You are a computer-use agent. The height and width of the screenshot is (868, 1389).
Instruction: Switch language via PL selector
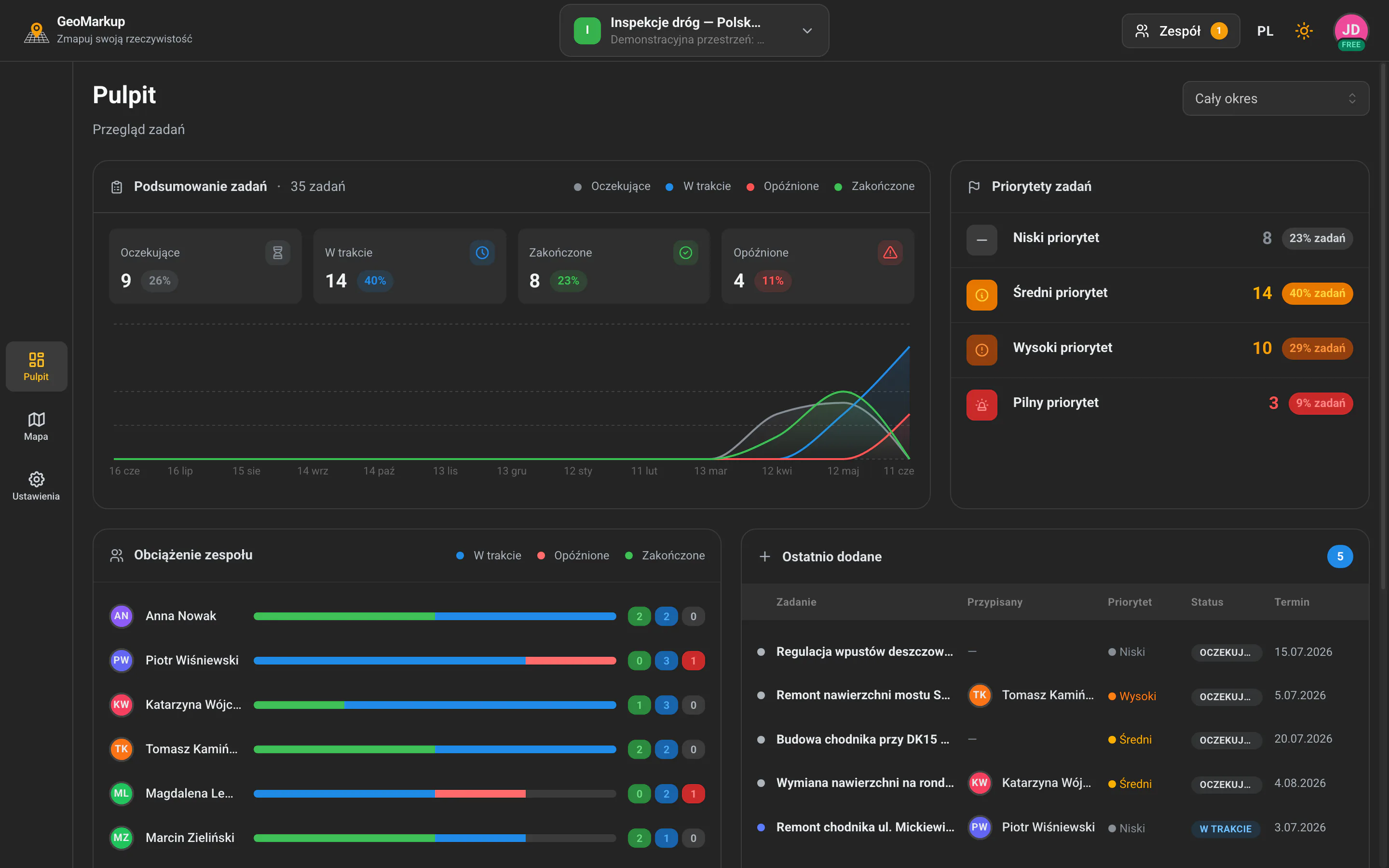[1265, 31]
